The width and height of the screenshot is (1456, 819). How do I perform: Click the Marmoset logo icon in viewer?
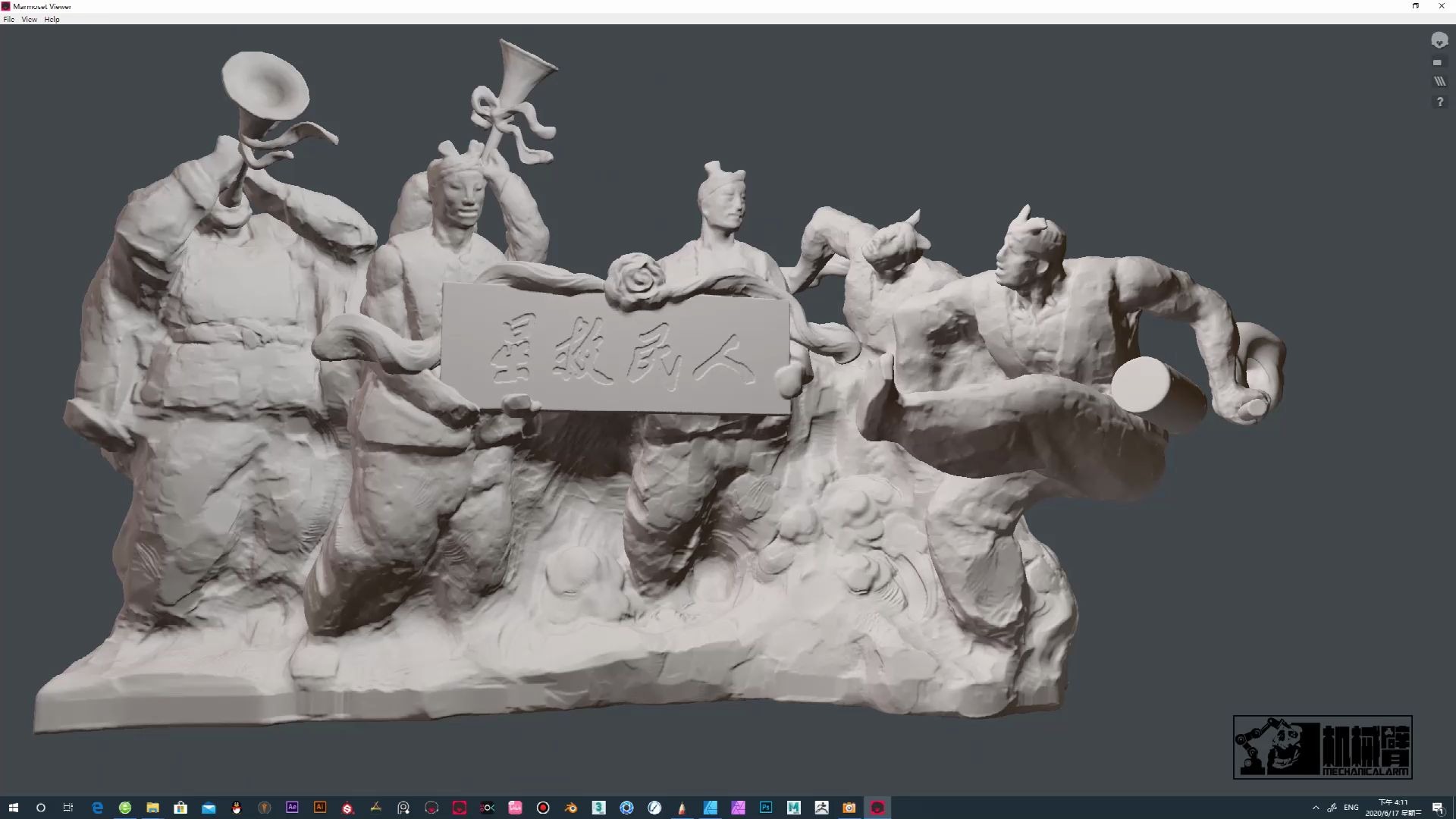tap(1439, 40)
